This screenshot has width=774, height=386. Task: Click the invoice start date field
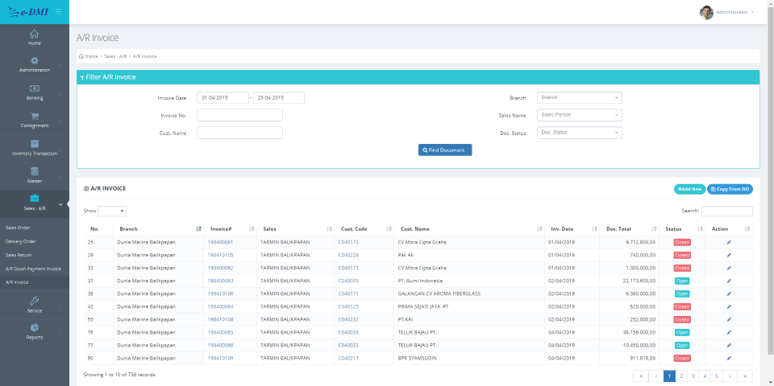click(x=223, y=98)
